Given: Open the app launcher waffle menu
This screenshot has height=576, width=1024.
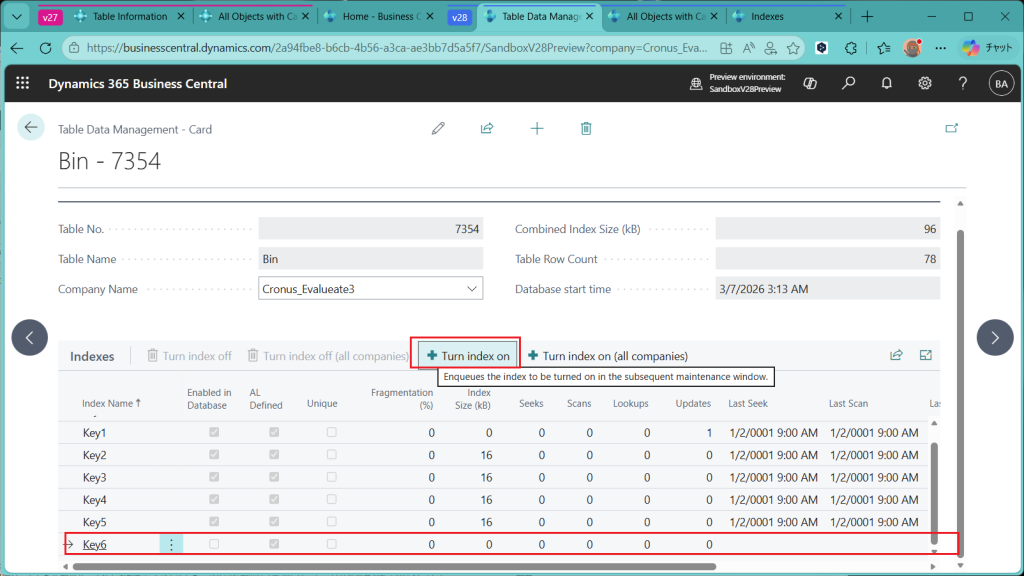Looking at the screenshot, I should (23, 84).
